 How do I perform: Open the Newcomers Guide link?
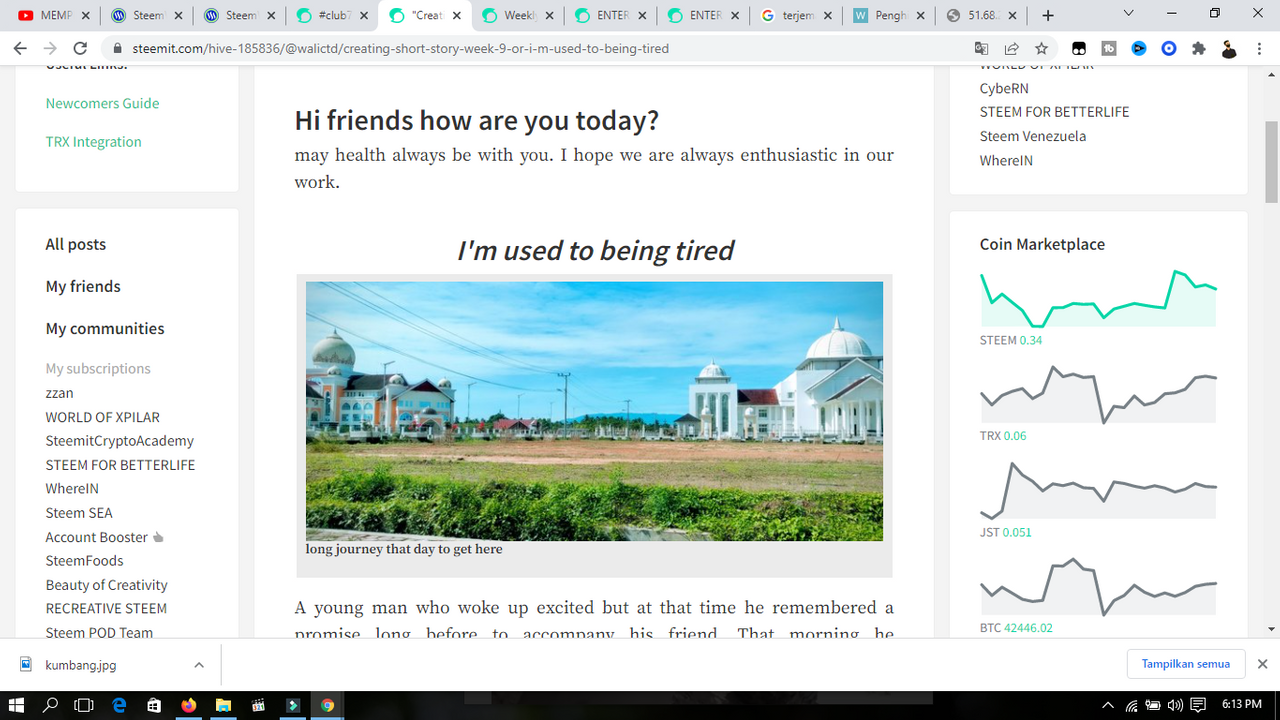(102, 103)
